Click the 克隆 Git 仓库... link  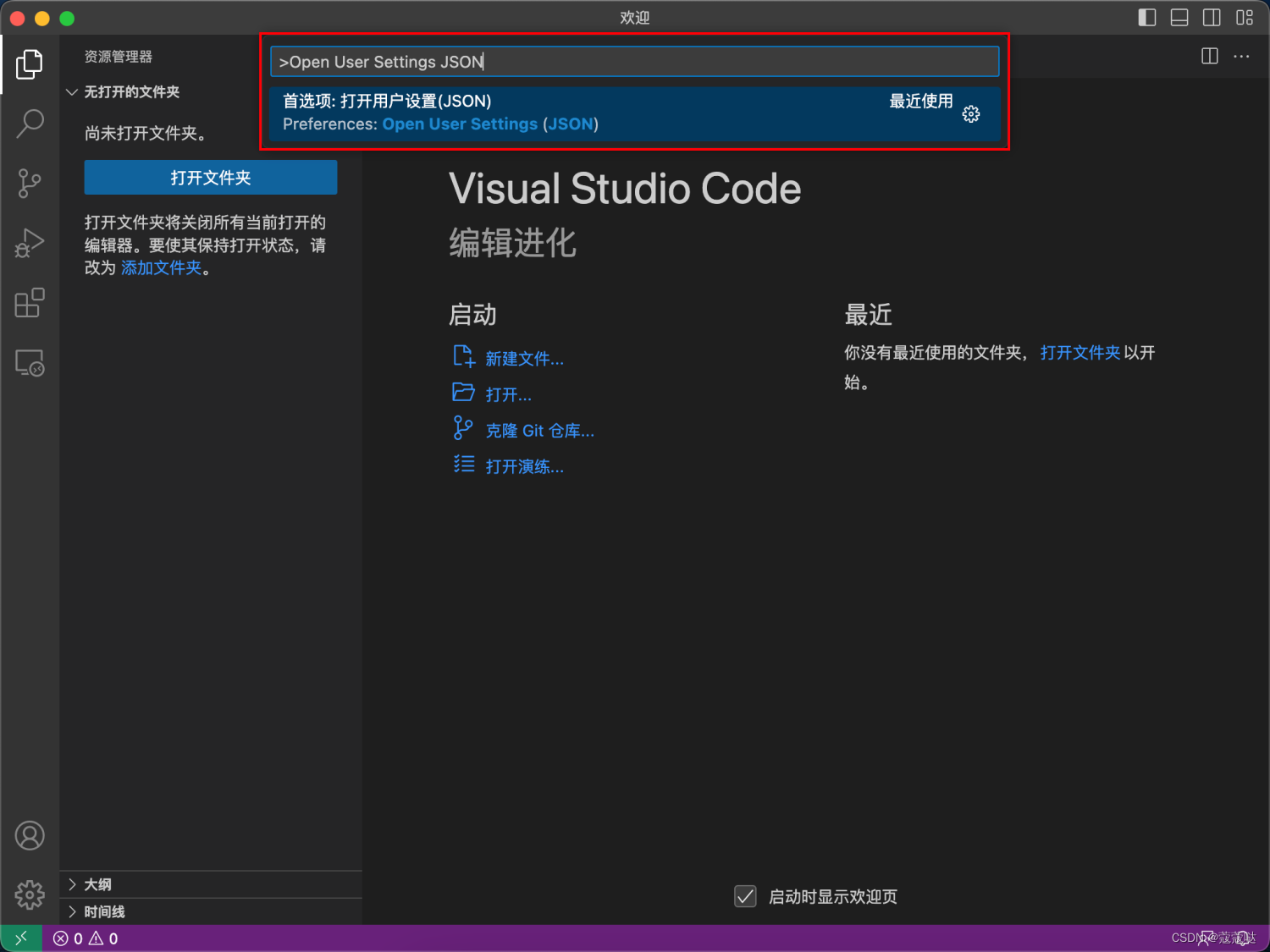click(x=540, y=431)
